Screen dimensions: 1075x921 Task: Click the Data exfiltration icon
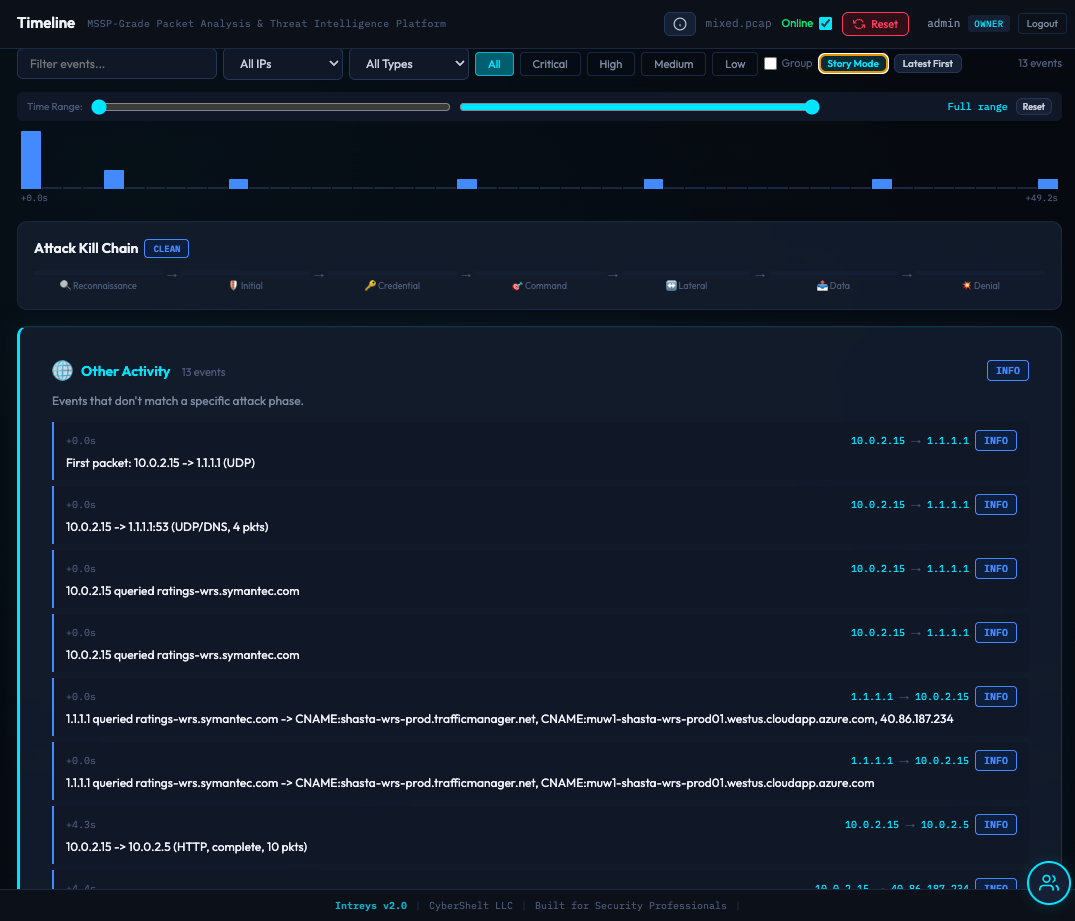click(820, 285)
